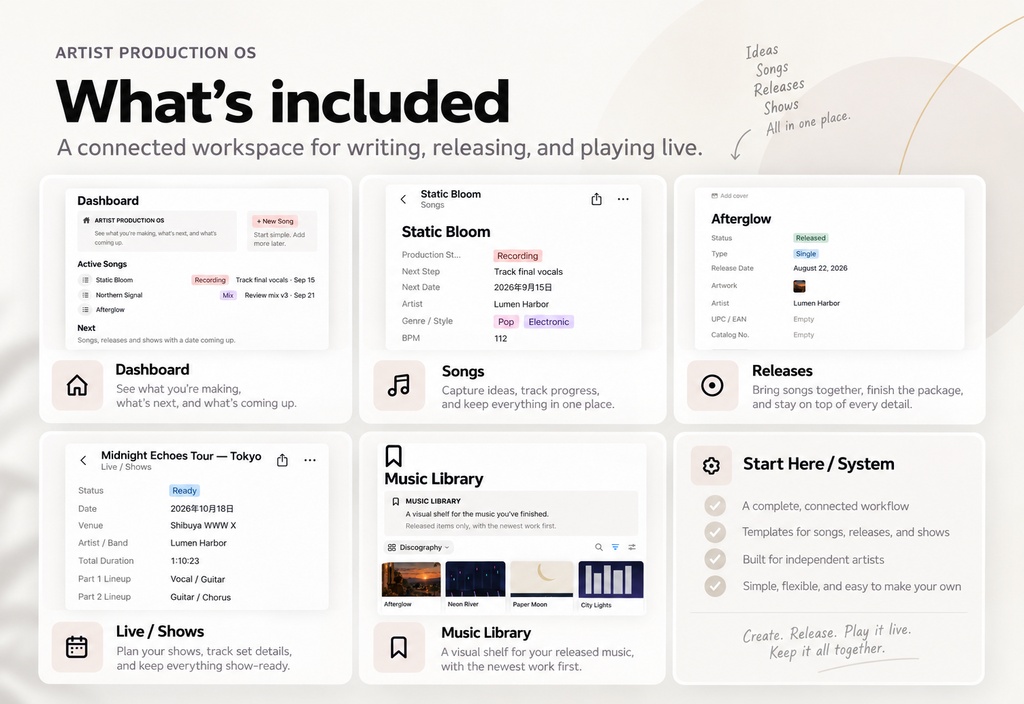Image resolution: width=1024 pixels, height=704 pixels.
Task: Open the Recording production status tag in Static Bloom
Action: click(x=517, y=256)
